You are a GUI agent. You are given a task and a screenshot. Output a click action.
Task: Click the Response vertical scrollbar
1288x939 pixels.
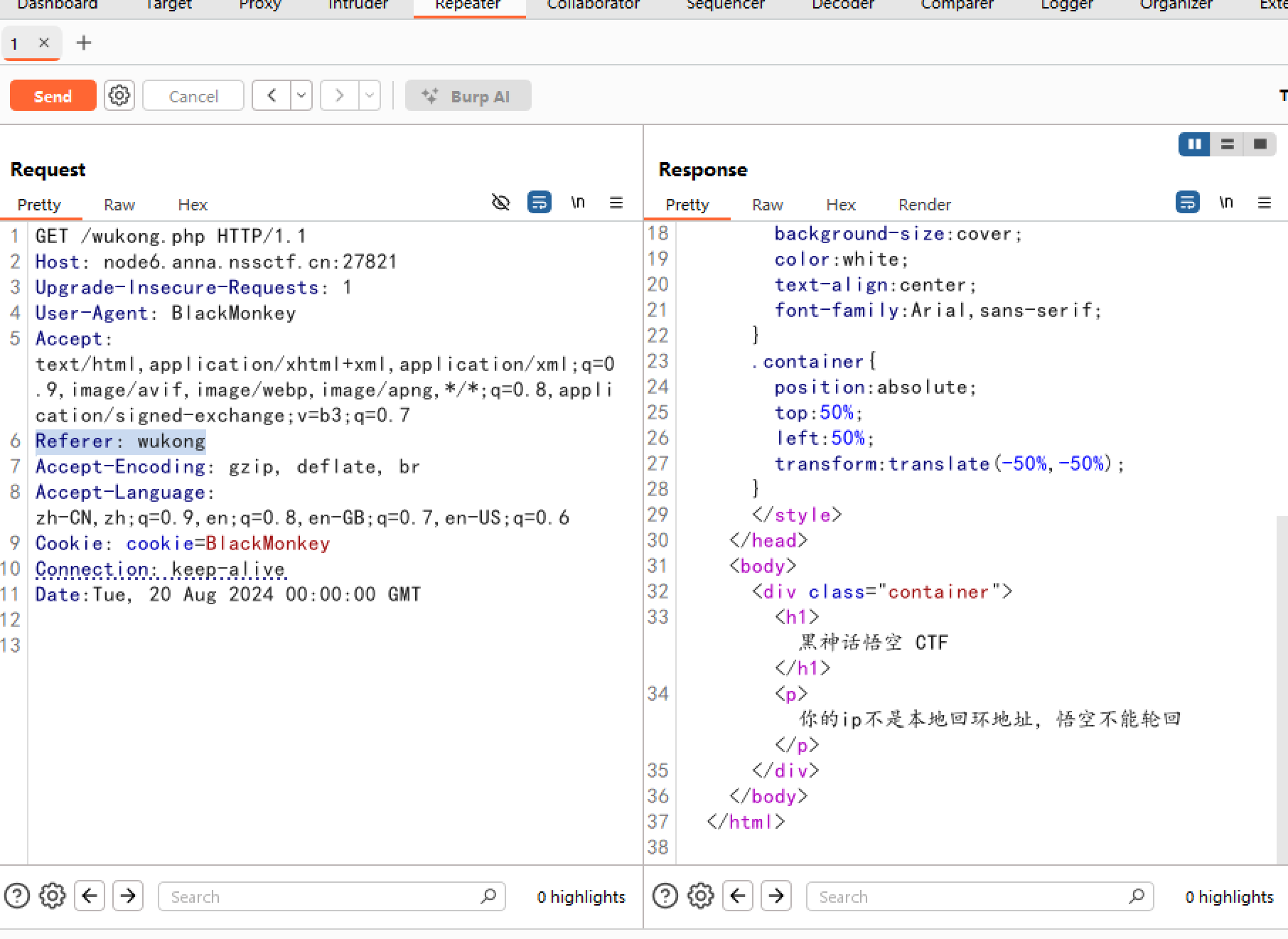click(x=1282, y=690)
